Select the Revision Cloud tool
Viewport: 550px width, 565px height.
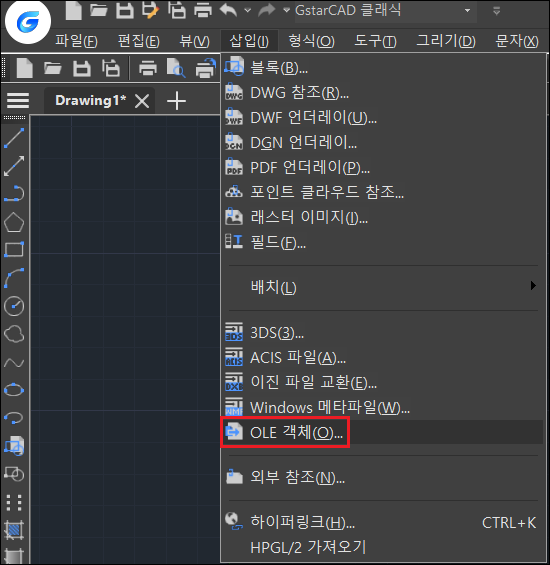click(14, 334)
